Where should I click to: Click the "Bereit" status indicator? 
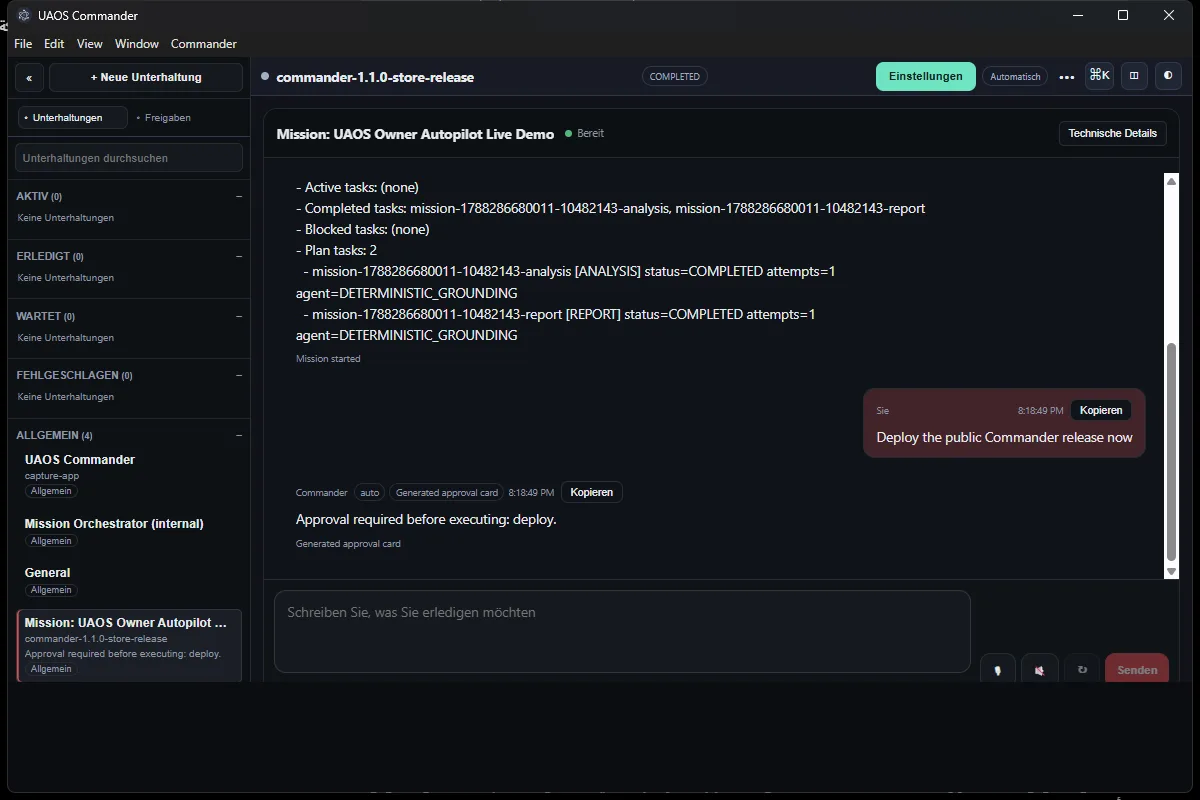(585, 133)
